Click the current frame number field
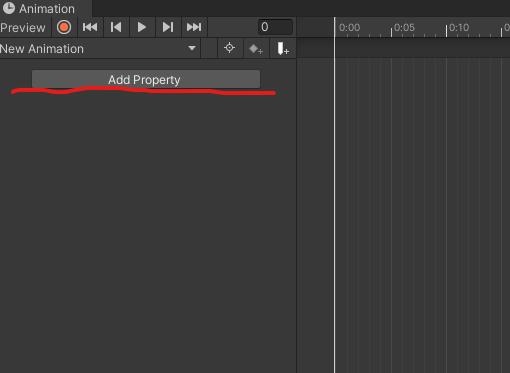510x373 pixels. click(275, 27)
